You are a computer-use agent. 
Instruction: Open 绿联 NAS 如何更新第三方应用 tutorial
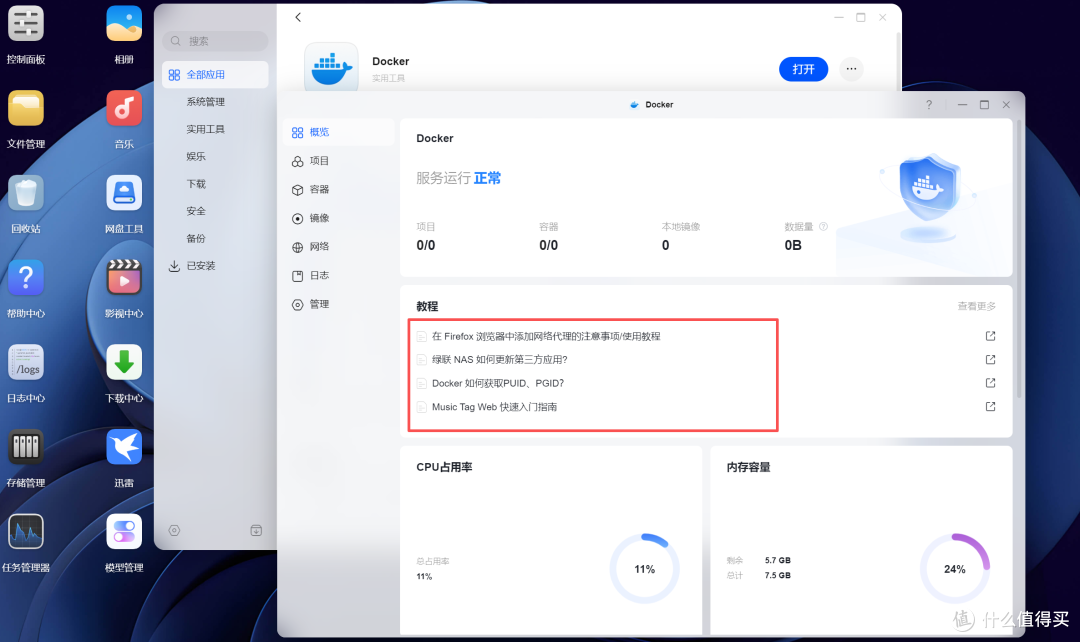coord(499,360)
